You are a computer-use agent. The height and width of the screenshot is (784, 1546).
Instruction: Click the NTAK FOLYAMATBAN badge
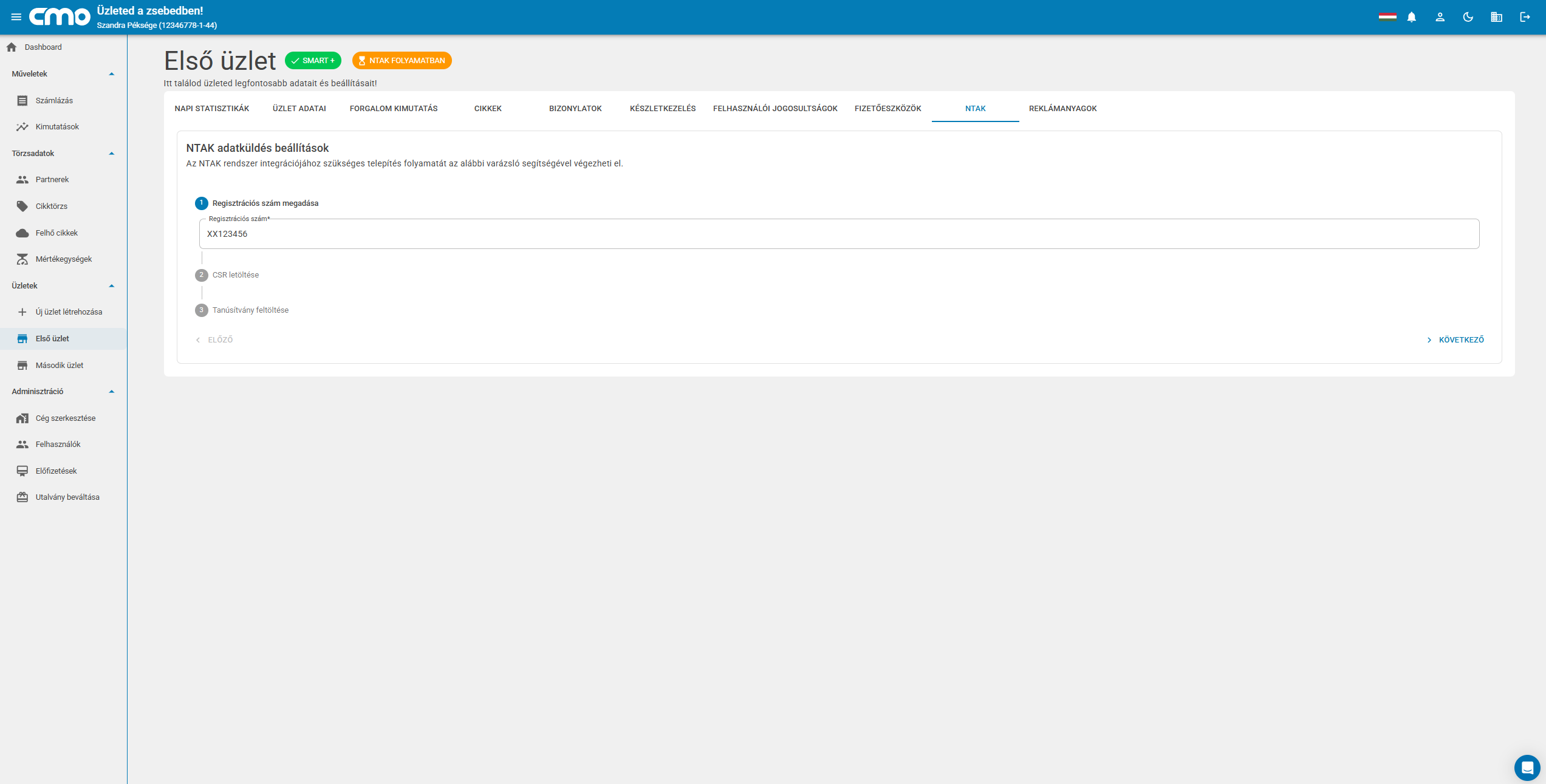point(402,61)
